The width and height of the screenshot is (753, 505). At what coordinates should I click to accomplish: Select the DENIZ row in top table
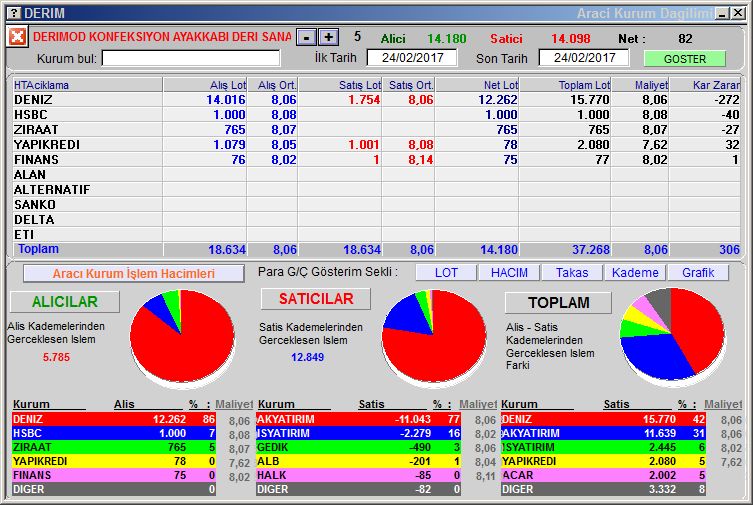pos(376,100)
